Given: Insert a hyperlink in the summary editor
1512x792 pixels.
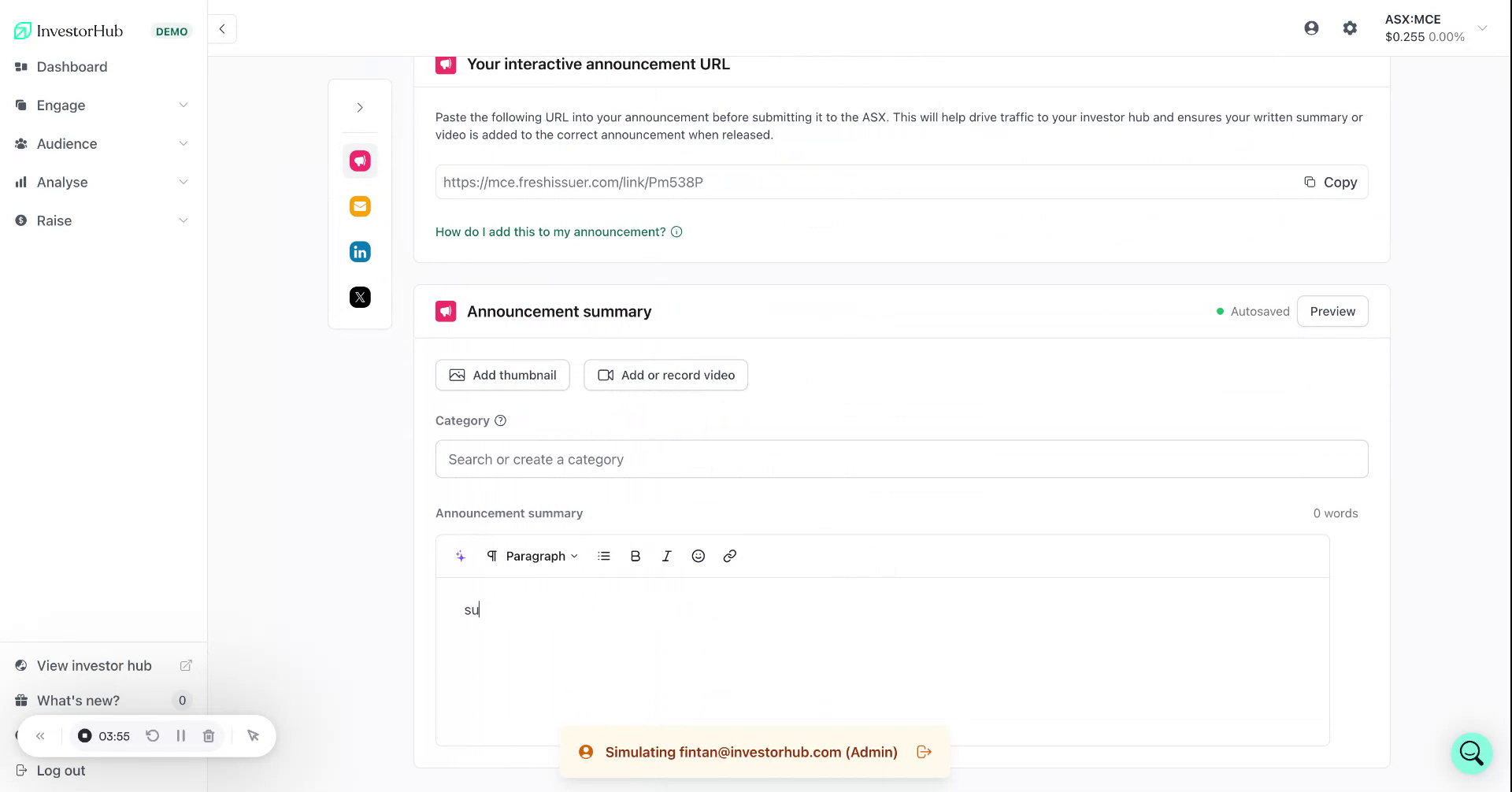Looking at the screenshot, I should pos(729,556).
